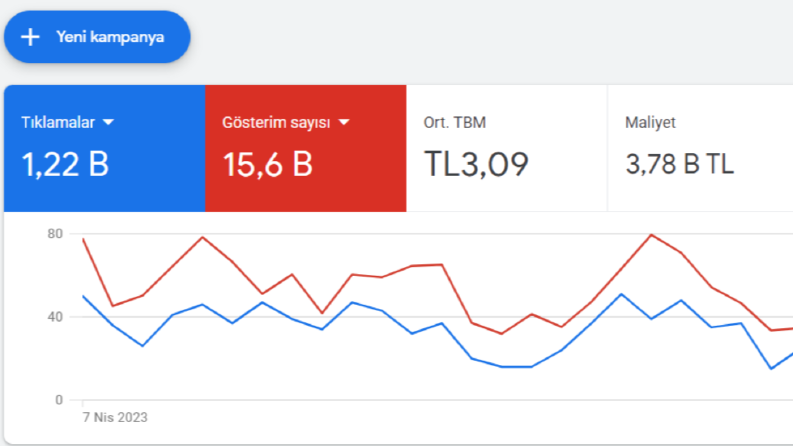This screenshot has width=793, height=446.
Task: Click the 80 y-axis label
Action: pyautogui.click(x=55, y=234)
